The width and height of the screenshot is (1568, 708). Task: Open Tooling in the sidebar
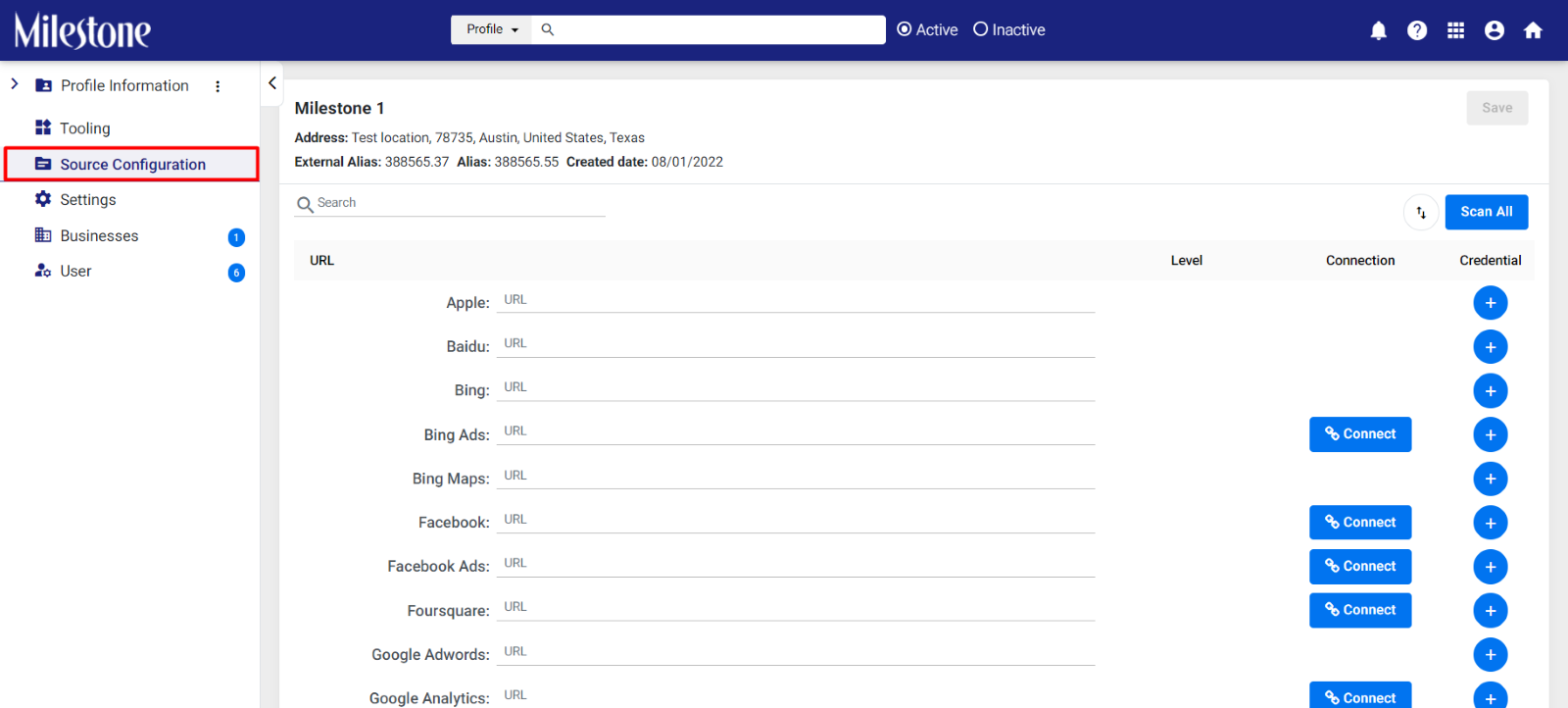pyautogui.click(x=85, y=128)
